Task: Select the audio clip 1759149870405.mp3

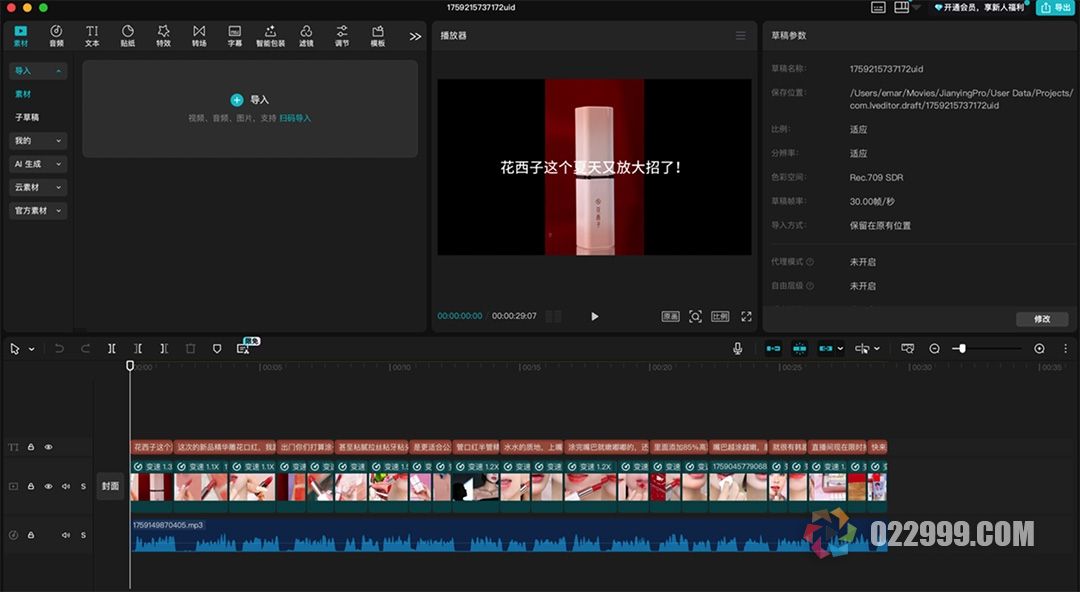Action: (x=508, y=535)
